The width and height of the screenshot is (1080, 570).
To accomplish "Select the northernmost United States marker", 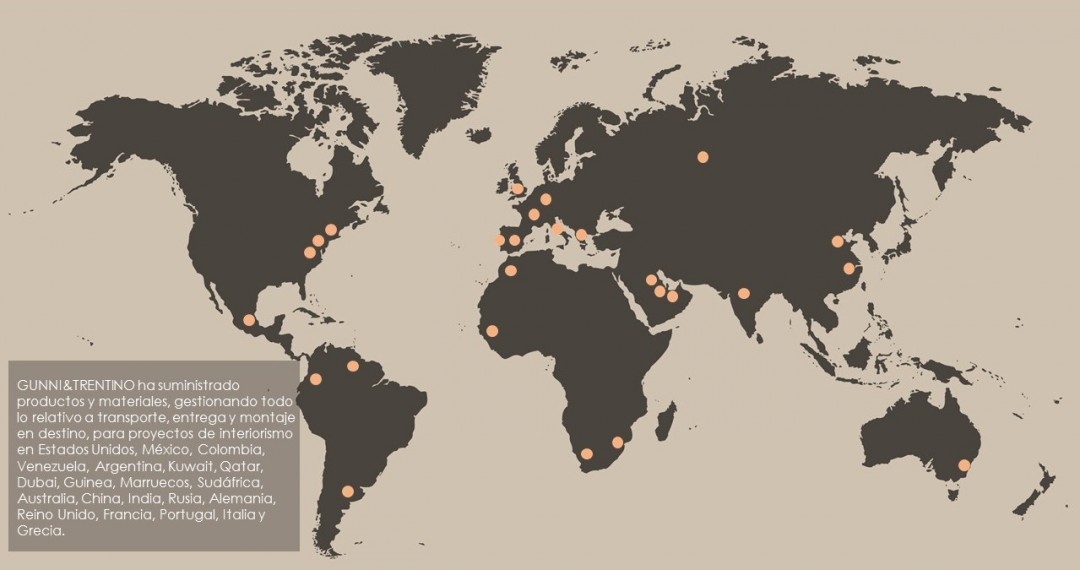I will click(x=331, y=230).
